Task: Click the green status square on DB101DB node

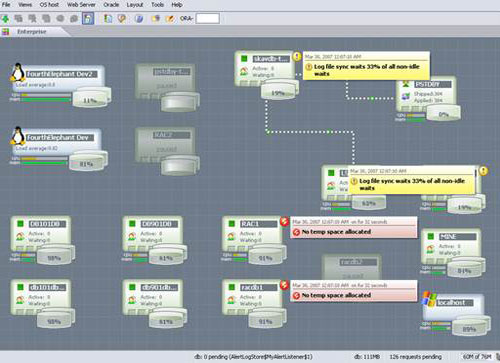Action: (20, 223)
